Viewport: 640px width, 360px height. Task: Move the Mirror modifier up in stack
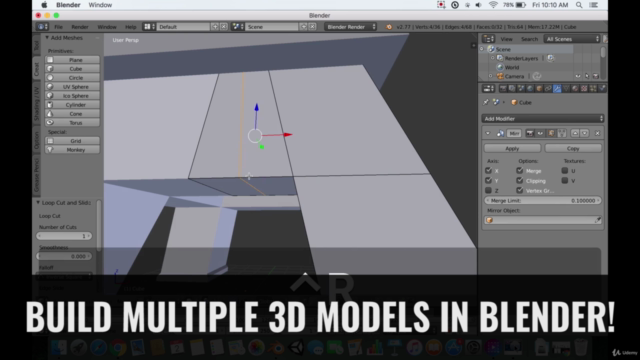575,133
